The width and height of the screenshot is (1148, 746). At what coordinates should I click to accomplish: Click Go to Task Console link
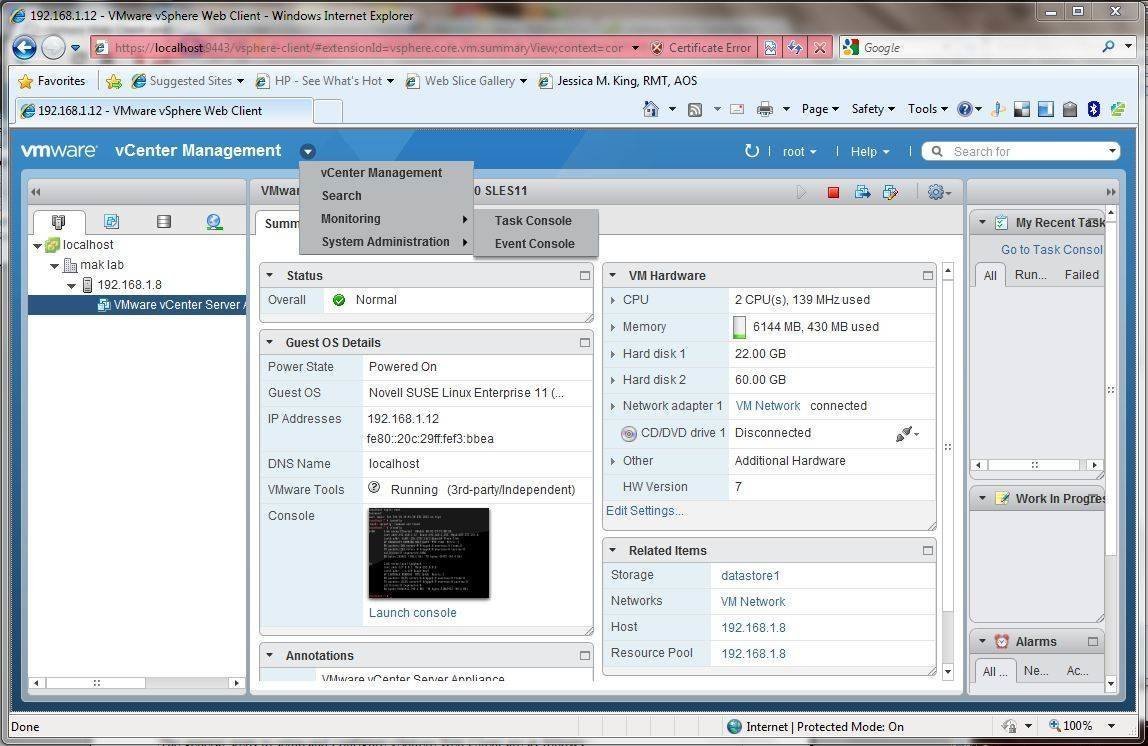click(1051, 250)
